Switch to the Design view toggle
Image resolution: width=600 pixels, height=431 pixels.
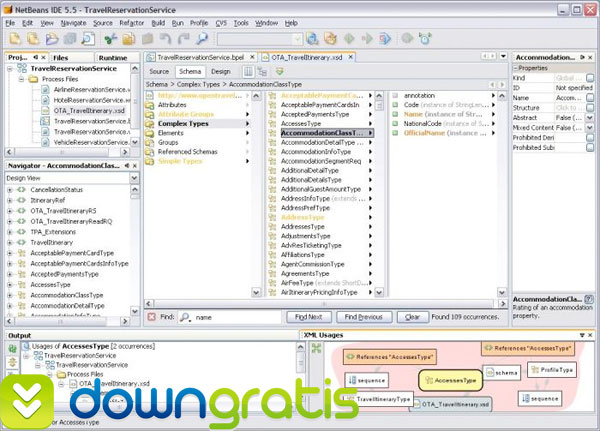coord(221,71)
